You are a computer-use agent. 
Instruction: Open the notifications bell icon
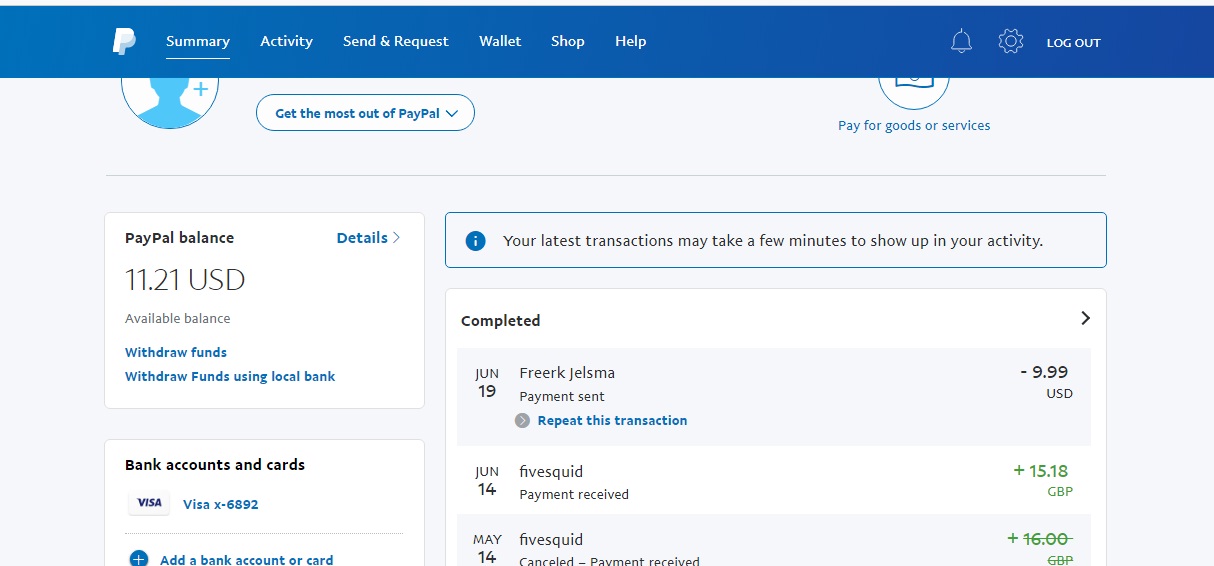coord(961,41)
